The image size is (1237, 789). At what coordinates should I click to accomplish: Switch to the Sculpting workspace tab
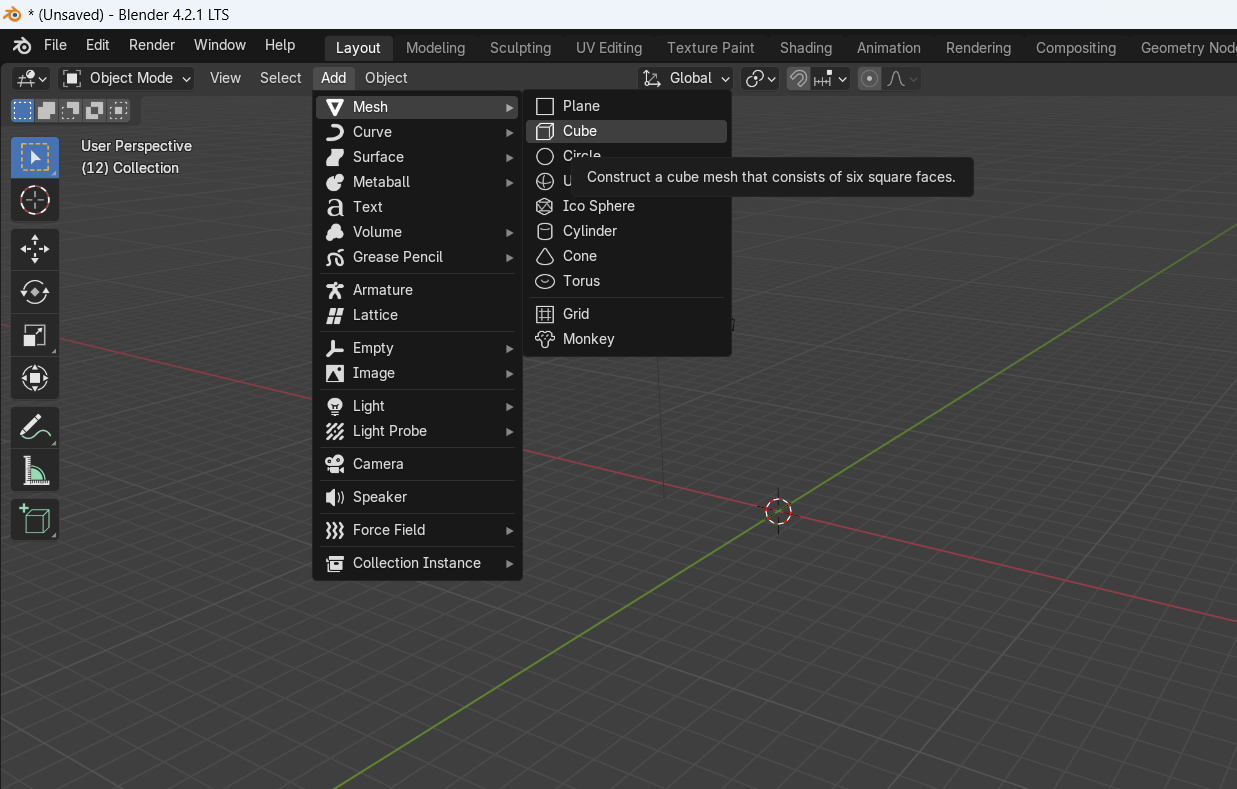point(520,48)
